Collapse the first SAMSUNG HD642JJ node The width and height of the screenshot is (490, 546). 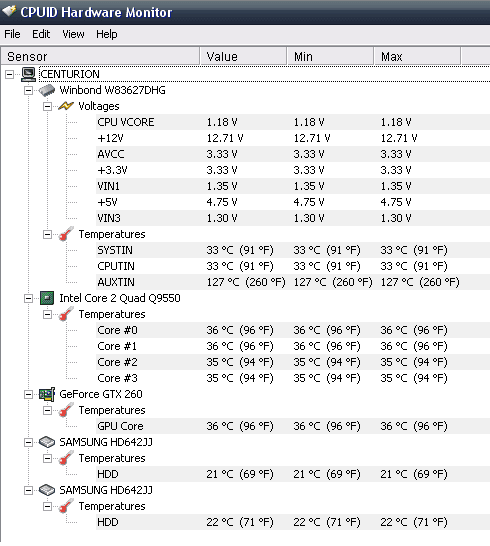pos(28,442)
